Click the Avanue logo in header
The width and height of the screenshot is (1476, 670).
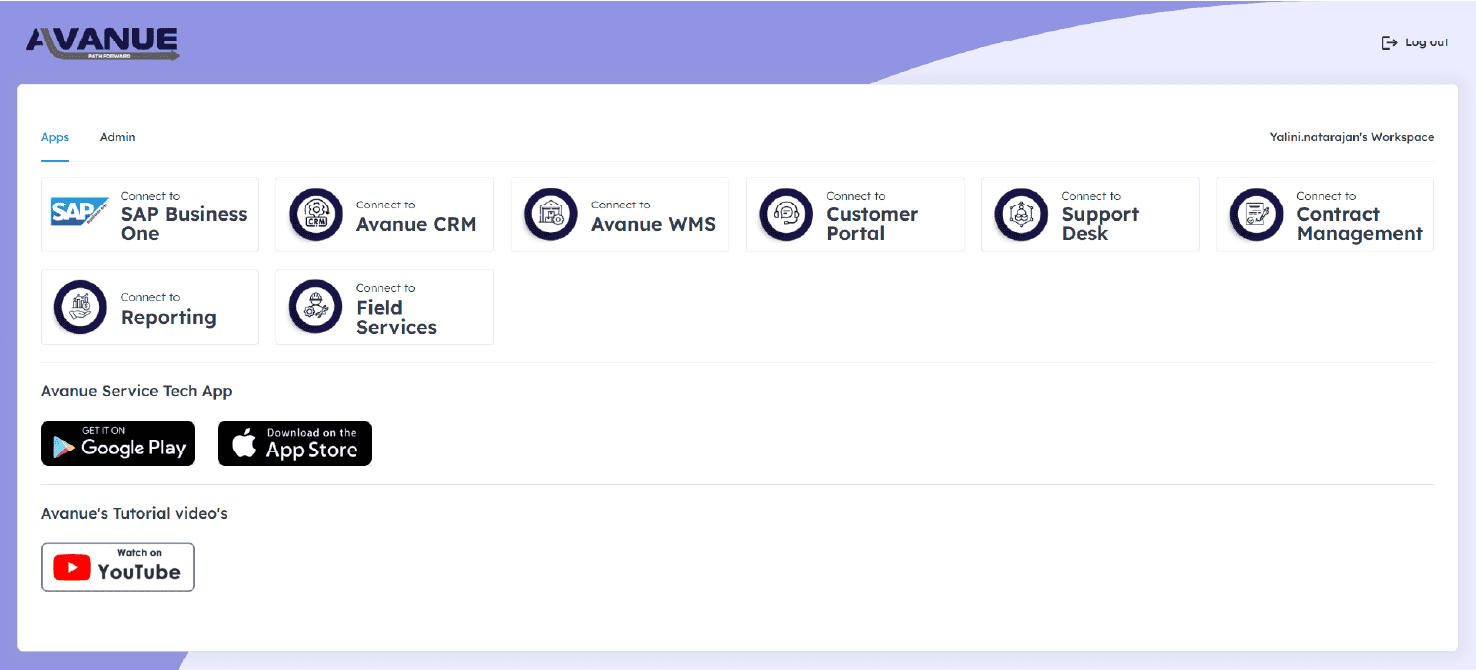click(103, 42)
